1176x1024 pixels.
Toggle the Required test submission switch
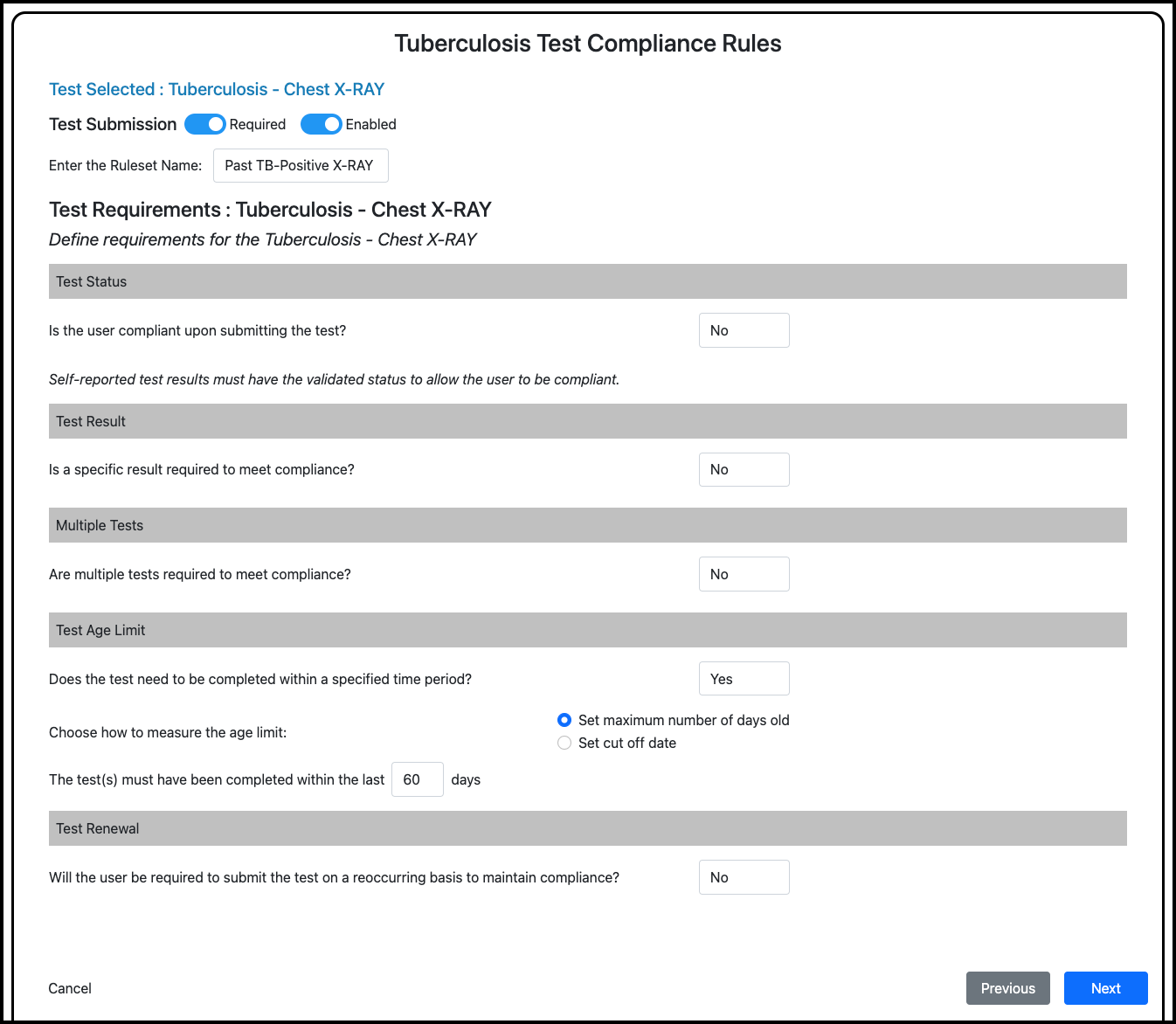[x=205, y=124]
